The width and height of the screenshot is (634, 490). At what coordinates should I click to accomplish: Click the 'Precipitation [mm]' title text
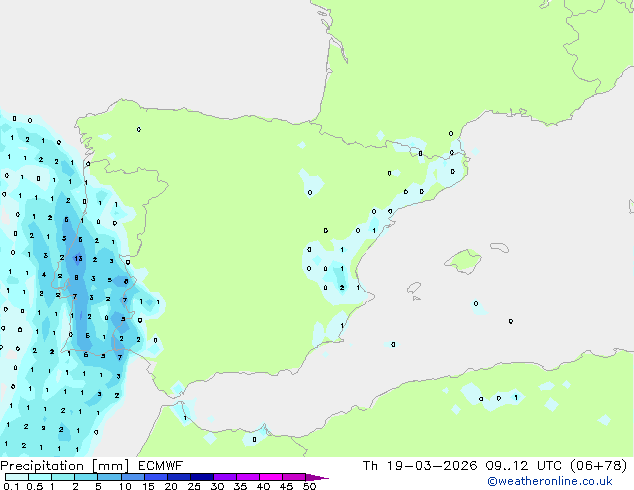(65, 466)
